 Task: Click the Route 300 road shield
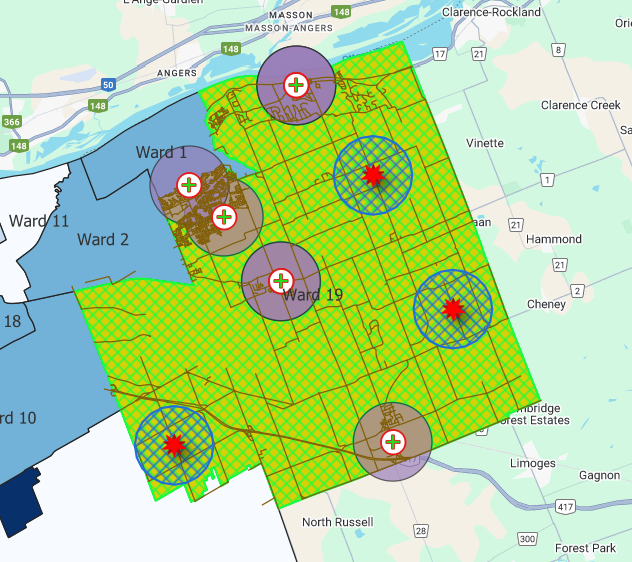point(527,540)
